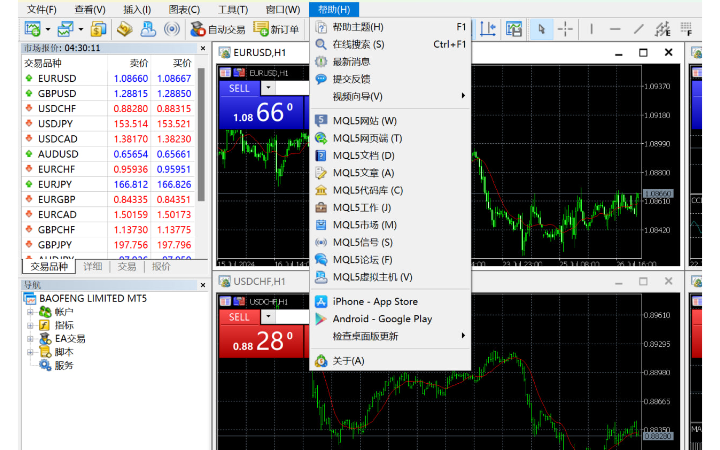The width and height of the screenshot is (720, 450).
Task: Click Android - Google Play link
Action: pos(390,319)
